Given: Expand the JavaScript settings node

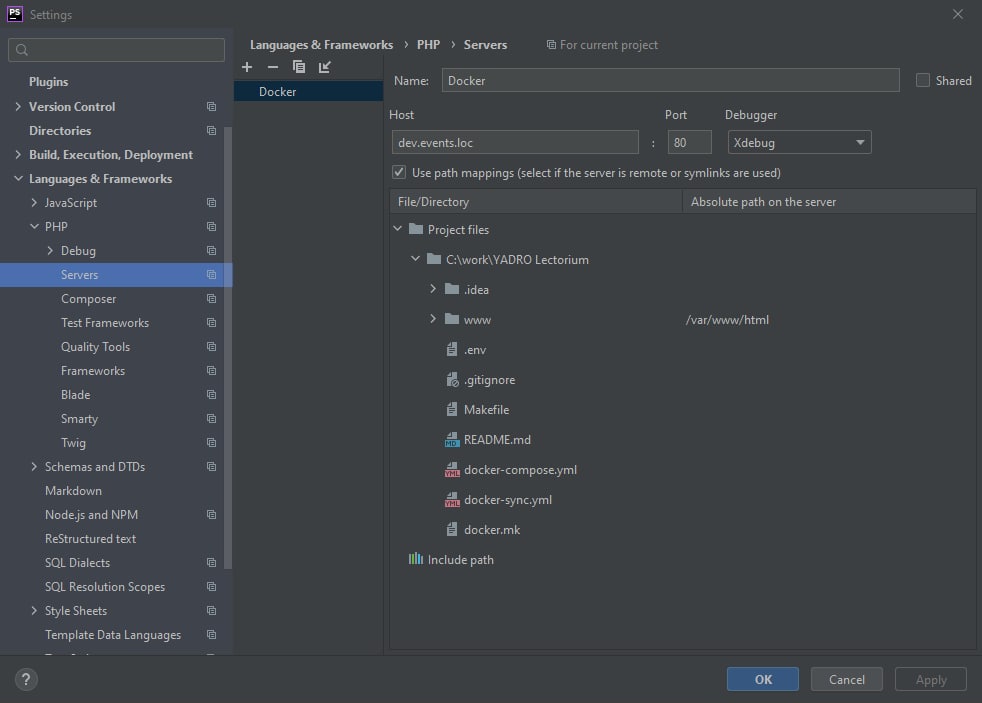Looking at the screenshot, I should (x=34, y=203).
